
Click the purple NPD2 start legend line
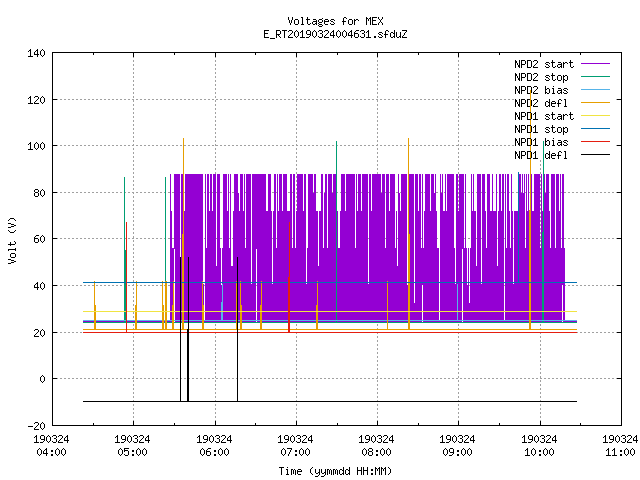595,64
